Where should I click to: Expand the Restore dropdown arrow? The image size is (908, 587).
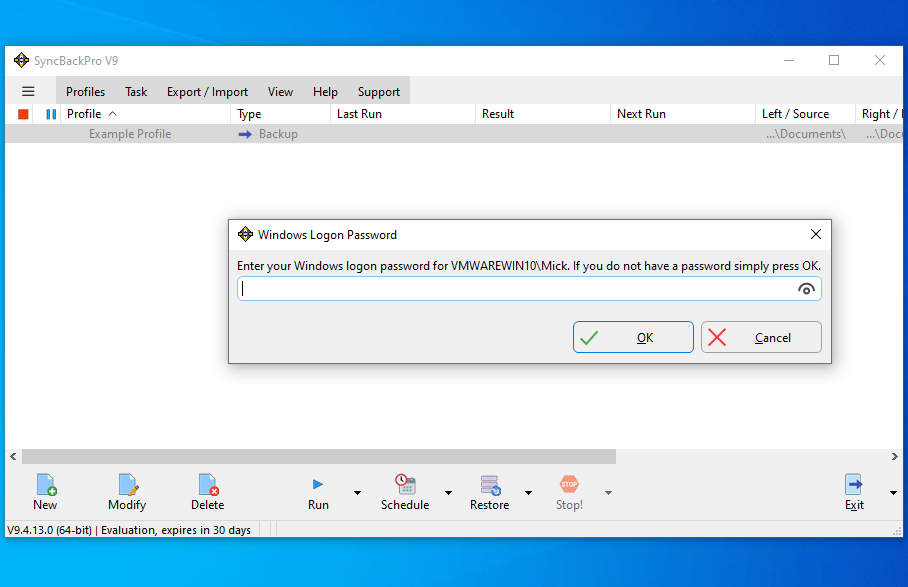click(528, 493)
